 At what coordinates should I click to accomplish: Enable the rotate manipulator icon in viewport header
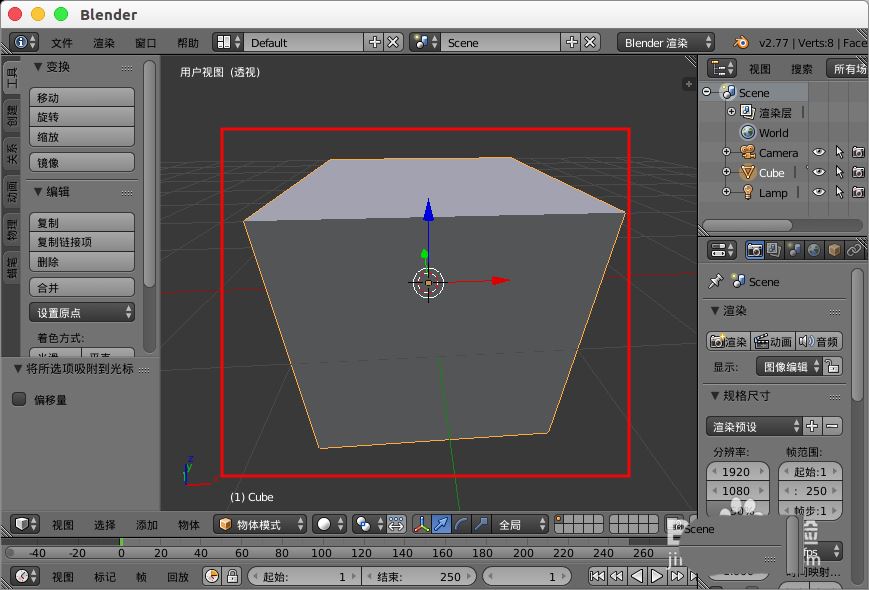click(462, 525)
